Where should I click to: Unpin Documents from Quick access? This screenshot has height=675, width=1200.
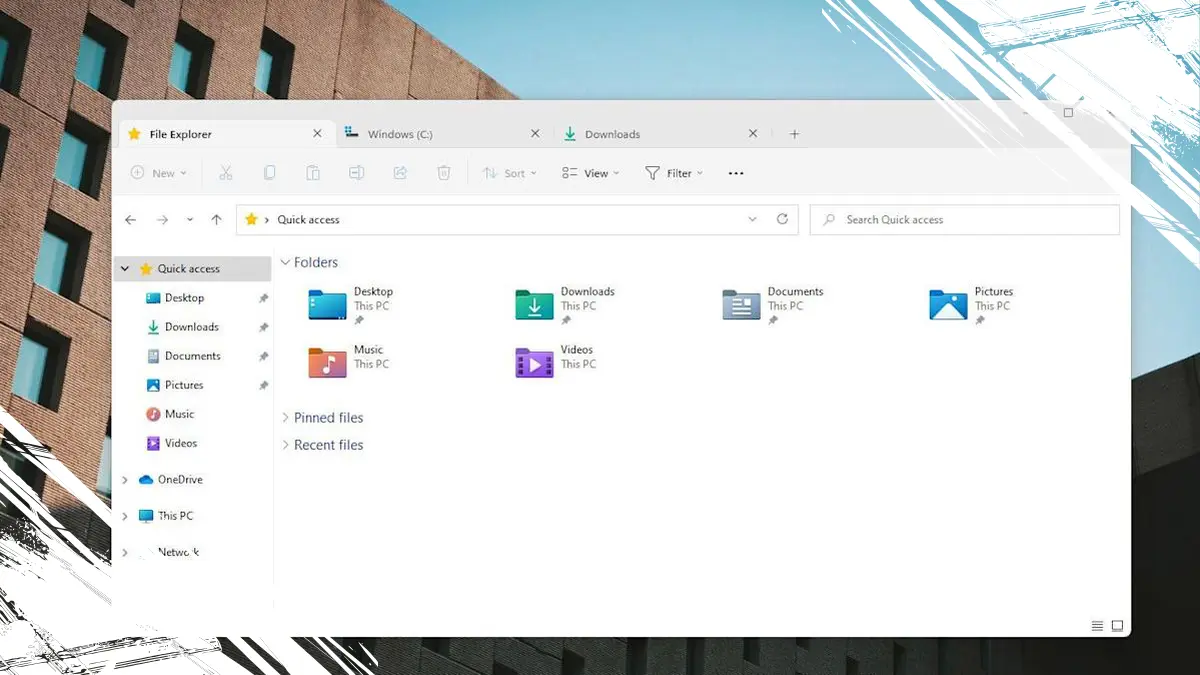pos(262,356)
